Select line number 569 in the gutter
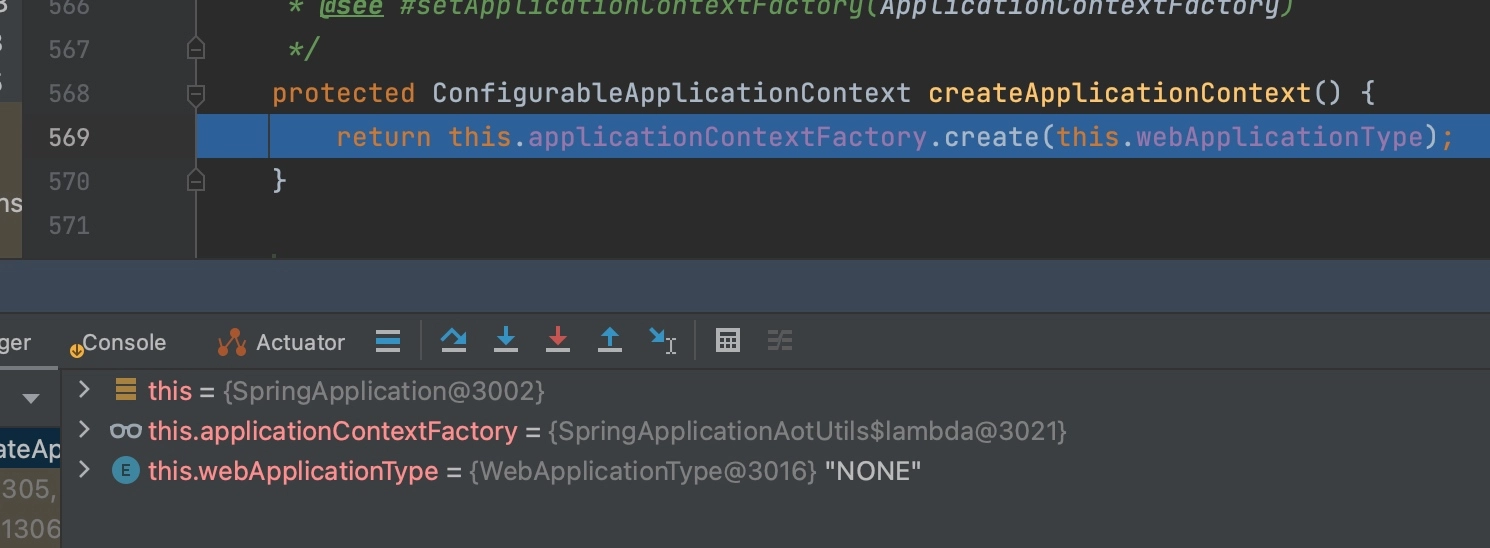Viewport: 1490px width, 548px height. pos(69,137)
